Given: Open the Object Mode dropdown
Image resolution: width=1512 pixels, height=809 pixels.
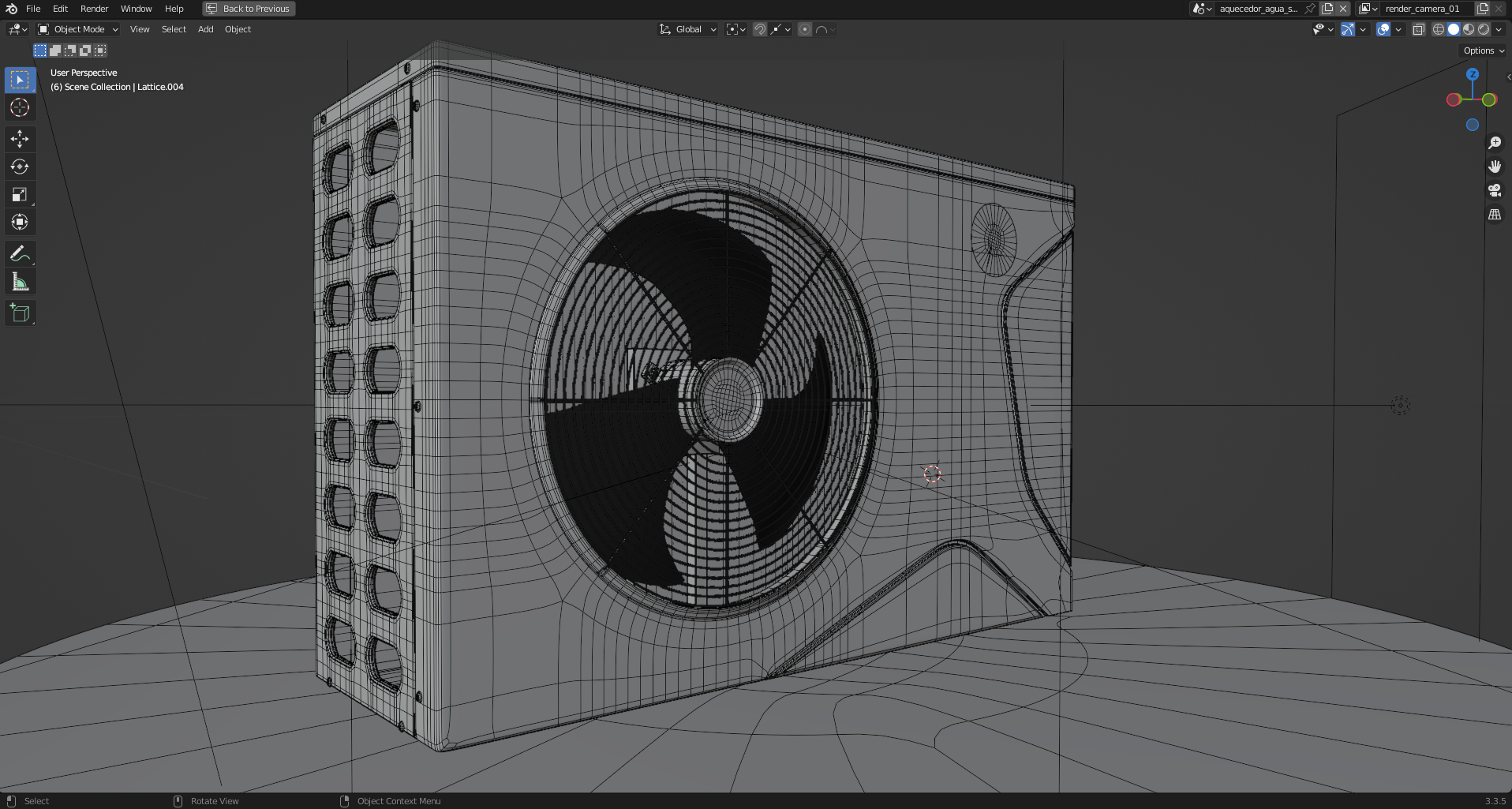Looking at the screenshot, I should [78, 29].
